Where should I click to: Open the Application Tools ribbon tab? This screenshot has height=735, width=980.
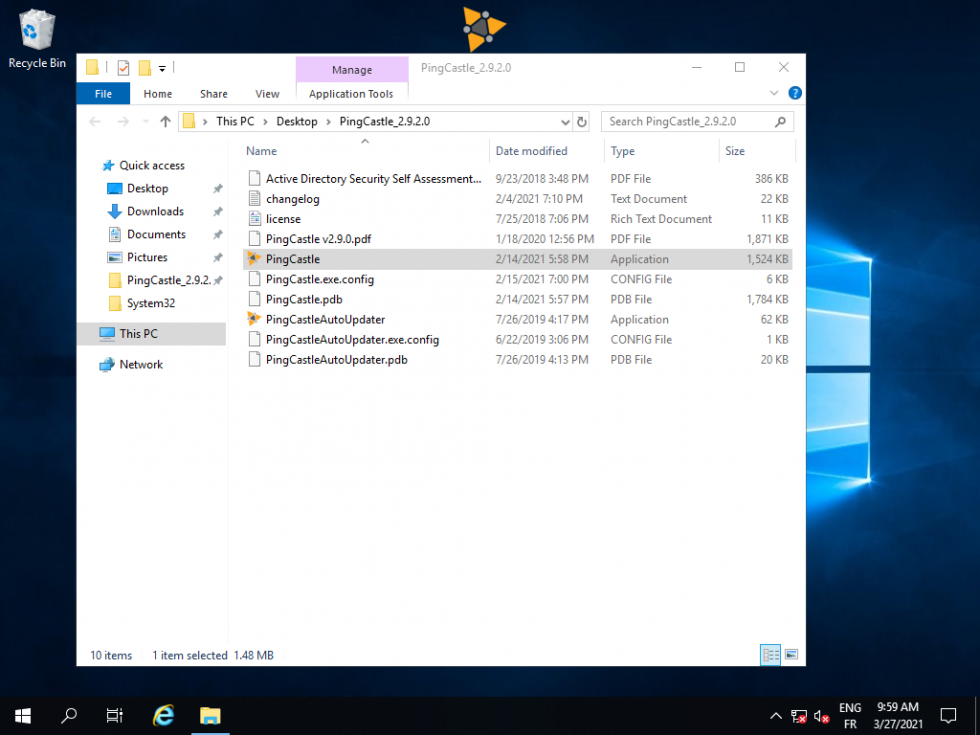[351, 93]
